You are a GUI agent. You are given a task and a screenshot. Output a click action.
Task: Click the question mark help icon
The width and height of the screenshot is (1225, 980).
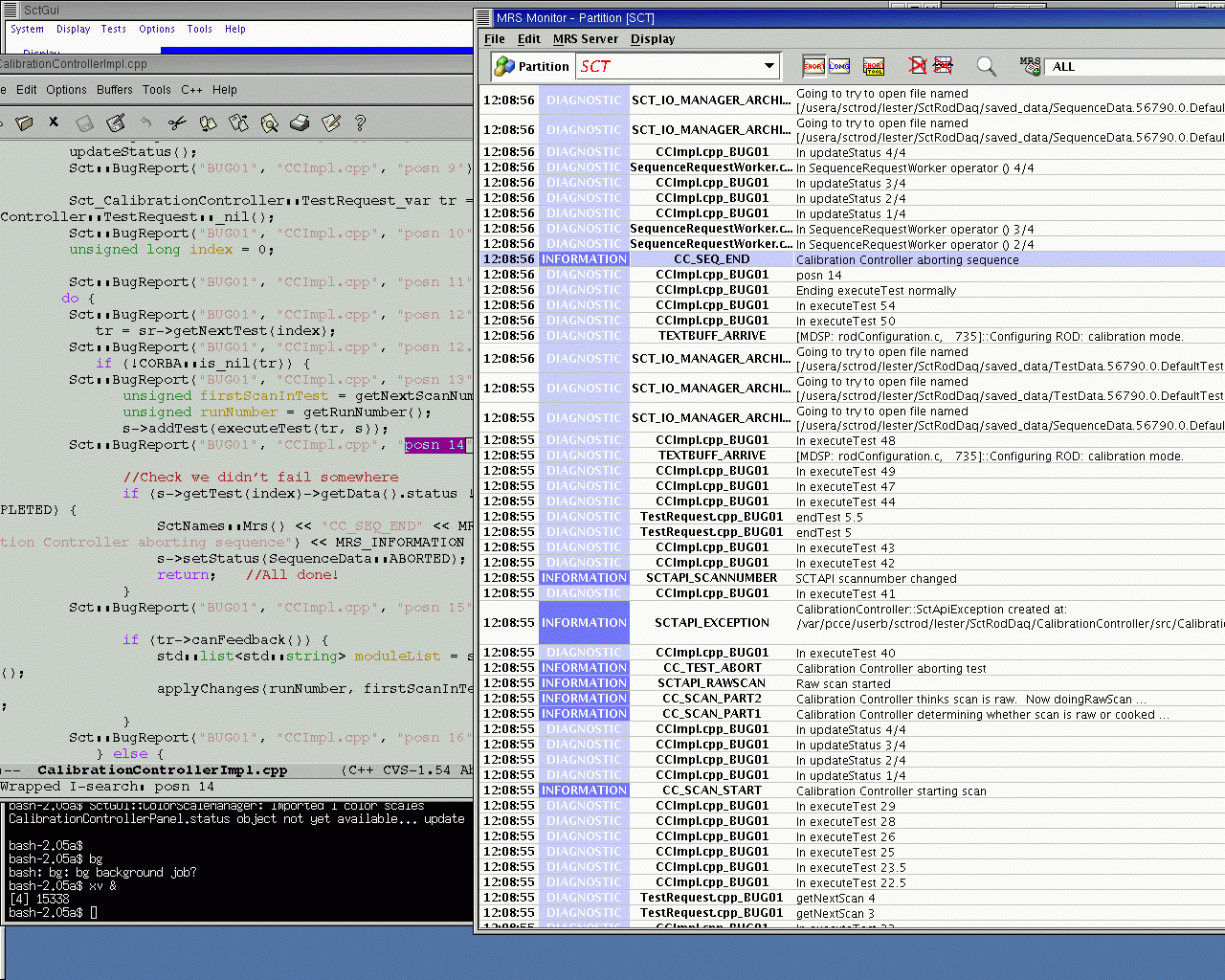[x=360, y=122]
